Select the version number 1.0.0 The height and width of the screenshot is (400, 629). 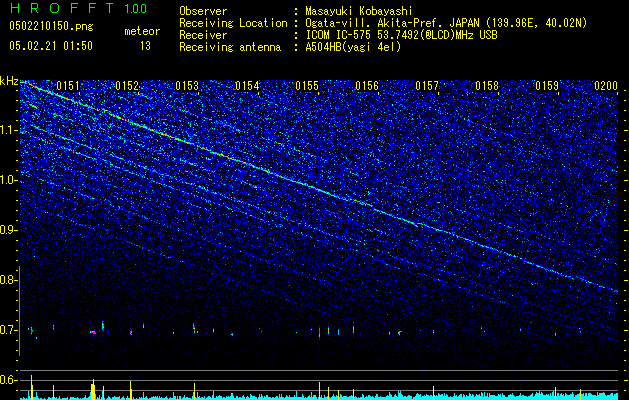[136, 9]
